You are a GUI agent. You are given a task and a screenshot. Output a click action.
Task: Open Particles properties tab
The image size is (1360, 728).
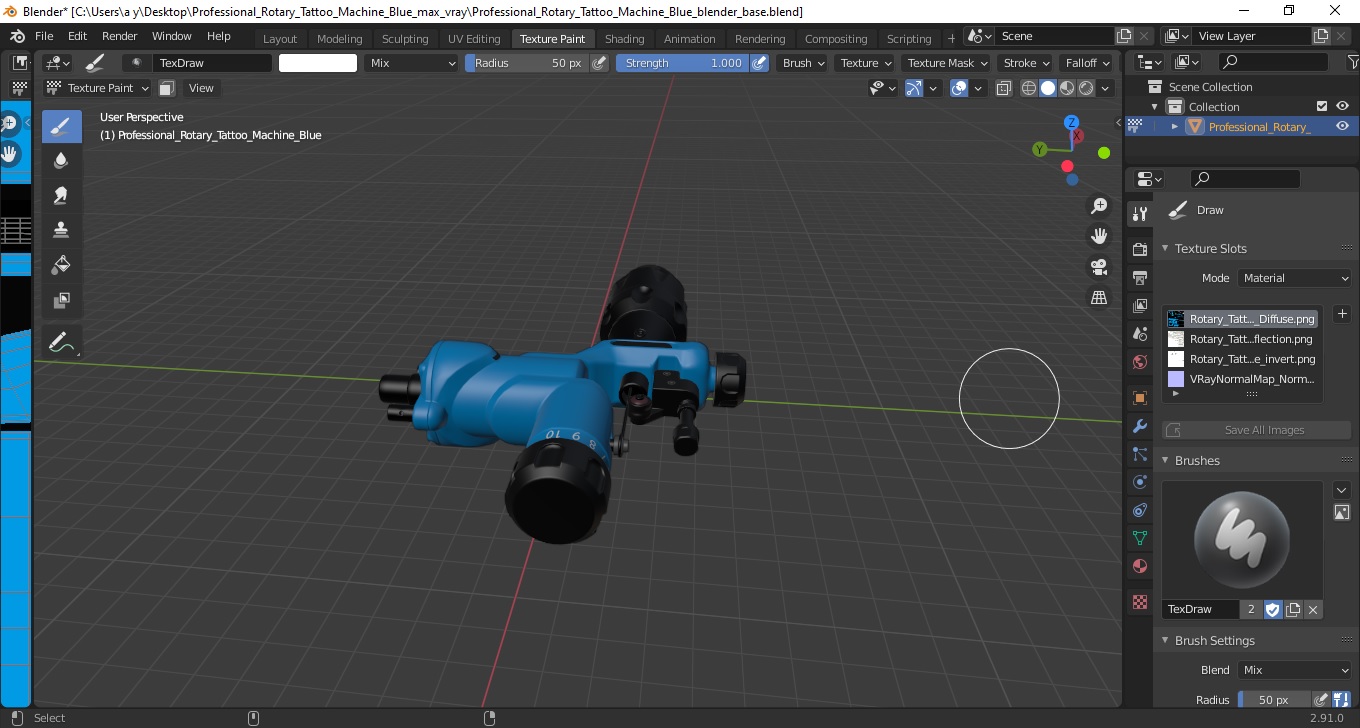1139,454
